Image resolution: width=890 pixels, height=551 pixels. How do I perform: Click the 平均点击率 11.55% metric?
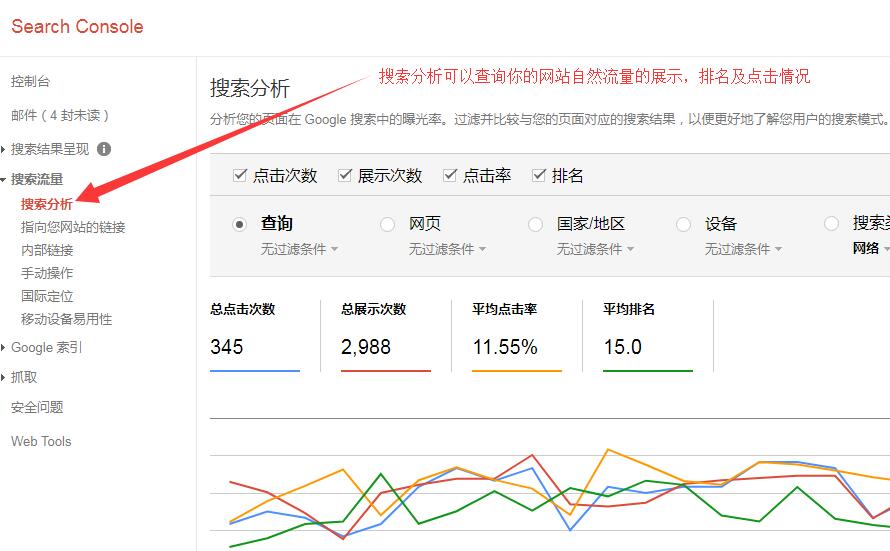pos(517,336)
